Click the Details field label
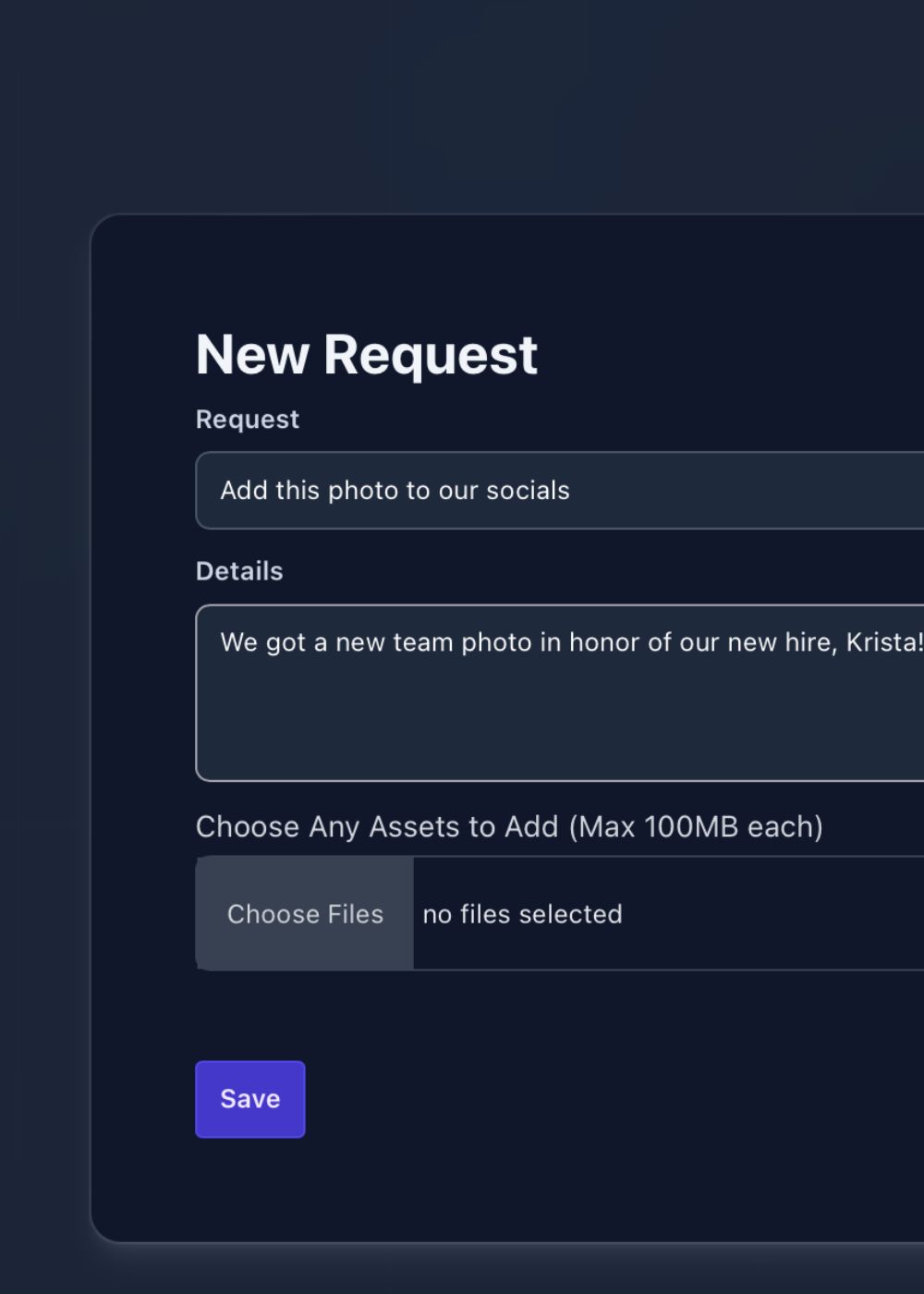The width and height of the screenshot is (924, 1294). [239, 570]
